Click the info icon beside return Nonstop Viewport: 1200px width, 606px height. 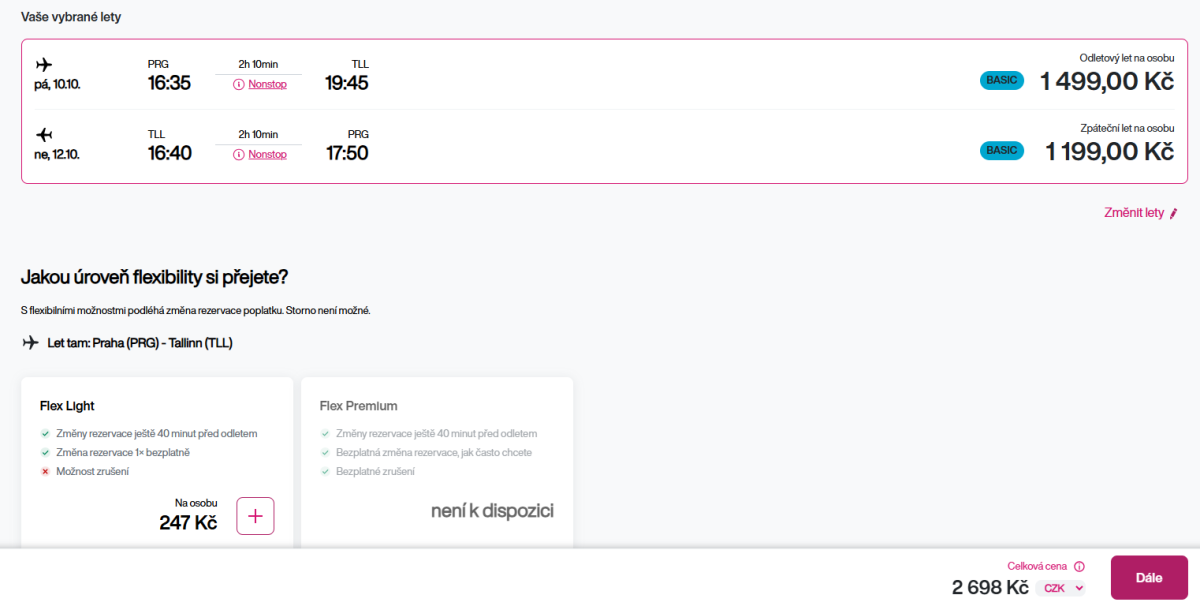pos(239,155)
